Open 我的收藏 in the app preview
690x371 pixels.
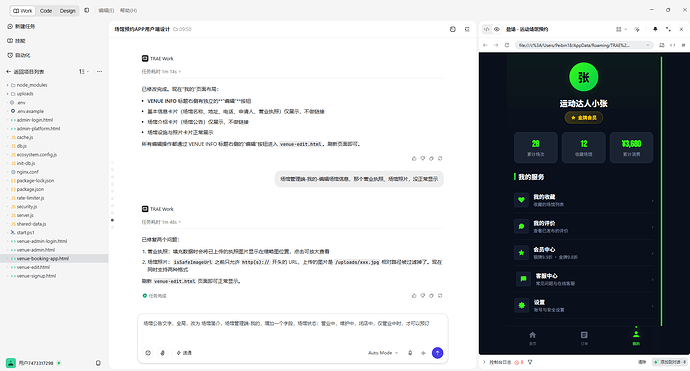coord(584,200)
